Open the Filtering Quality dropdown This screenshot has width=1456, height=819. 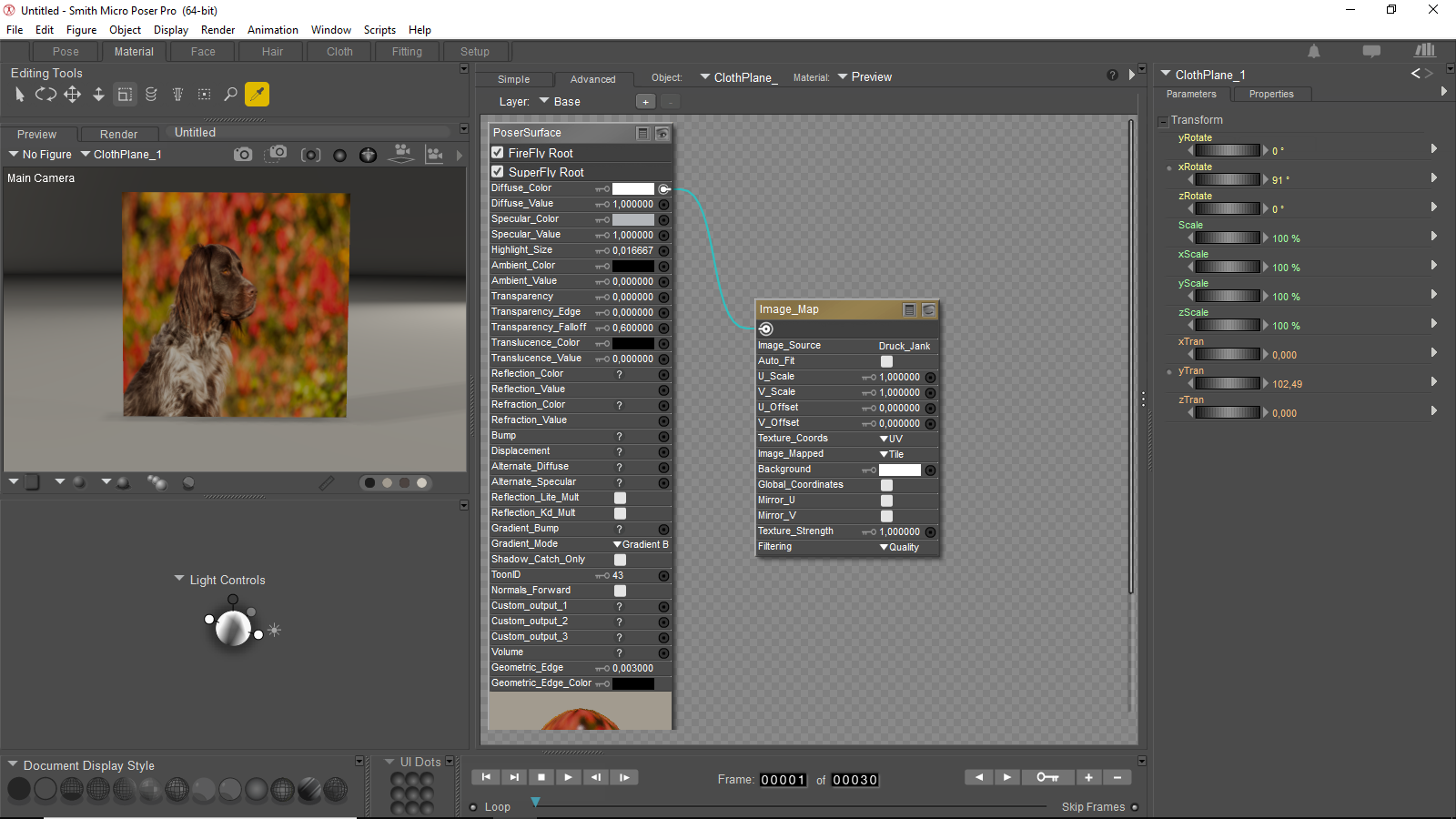[x=899, y=547]
